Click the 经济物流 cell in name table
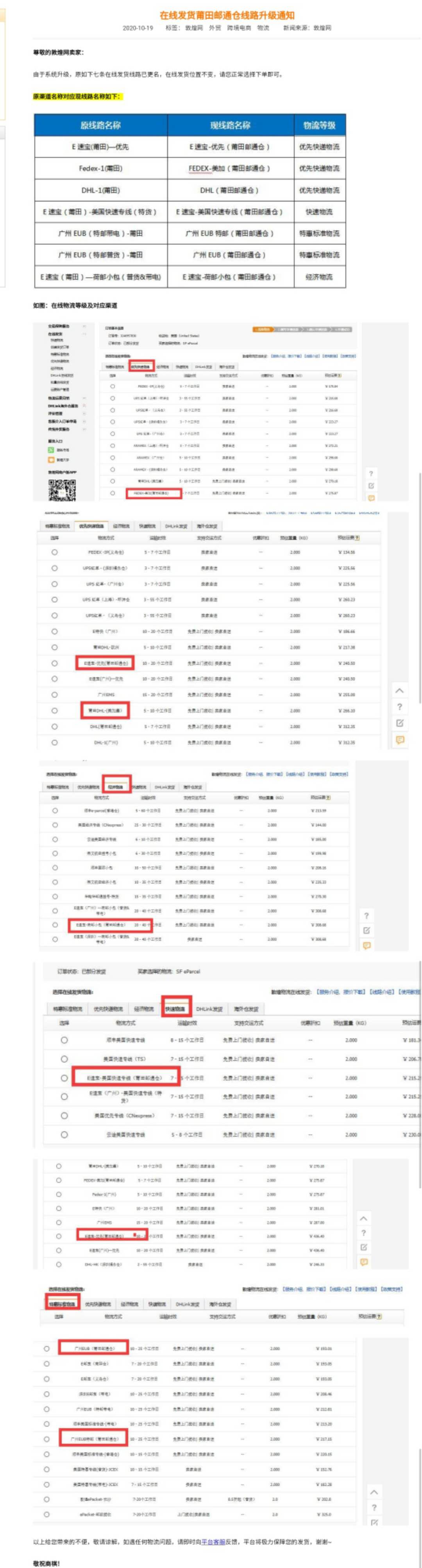 tap(320, 277)
